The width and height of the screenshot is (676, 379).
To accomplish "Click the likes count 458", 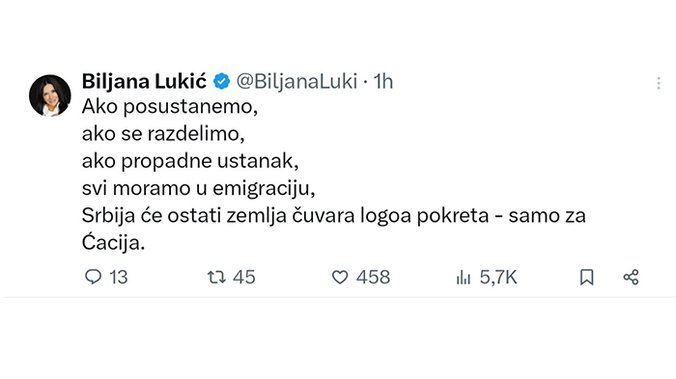I will pos(373,277).
